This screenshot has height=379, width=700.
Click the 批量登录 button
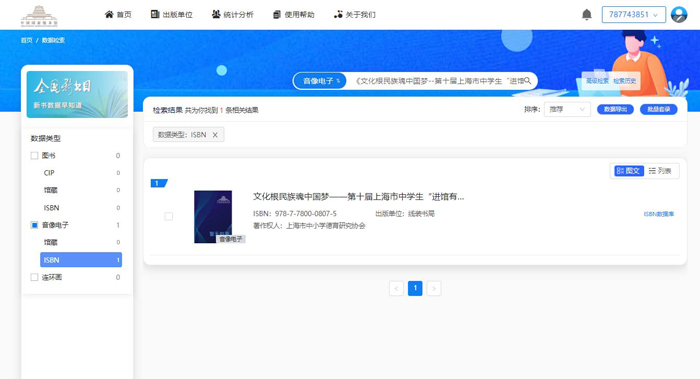pyautogui.click(x=658, y=109)
